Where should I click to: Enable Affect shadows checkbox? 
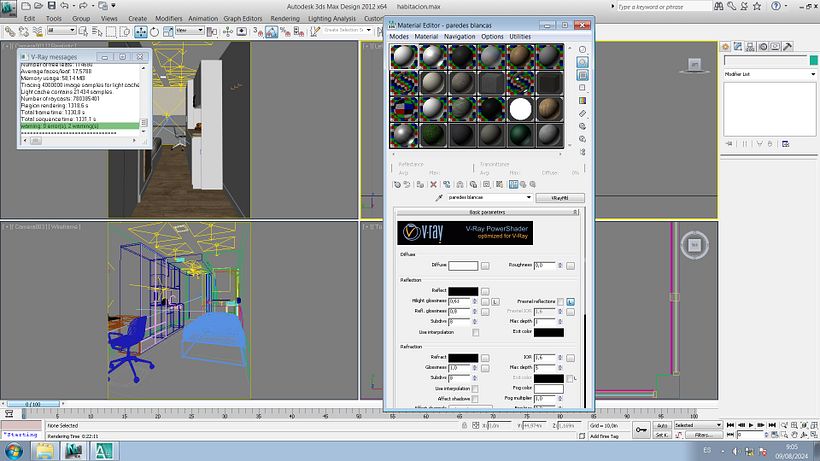(x=475, y=399)
